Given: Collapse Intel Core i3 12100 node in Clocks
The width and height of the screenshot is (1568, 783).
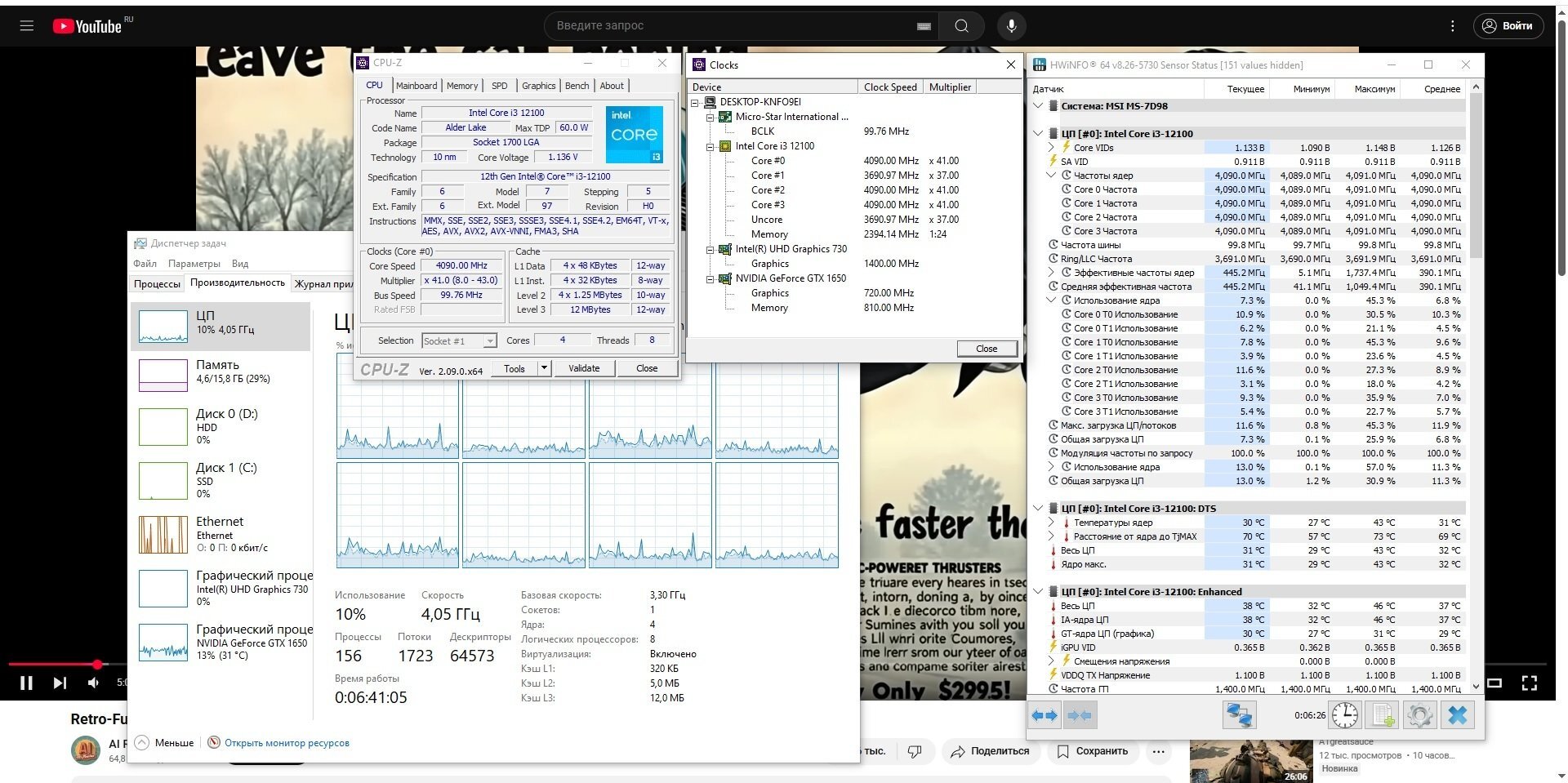Looking at the screenshot, I should 710,146.
